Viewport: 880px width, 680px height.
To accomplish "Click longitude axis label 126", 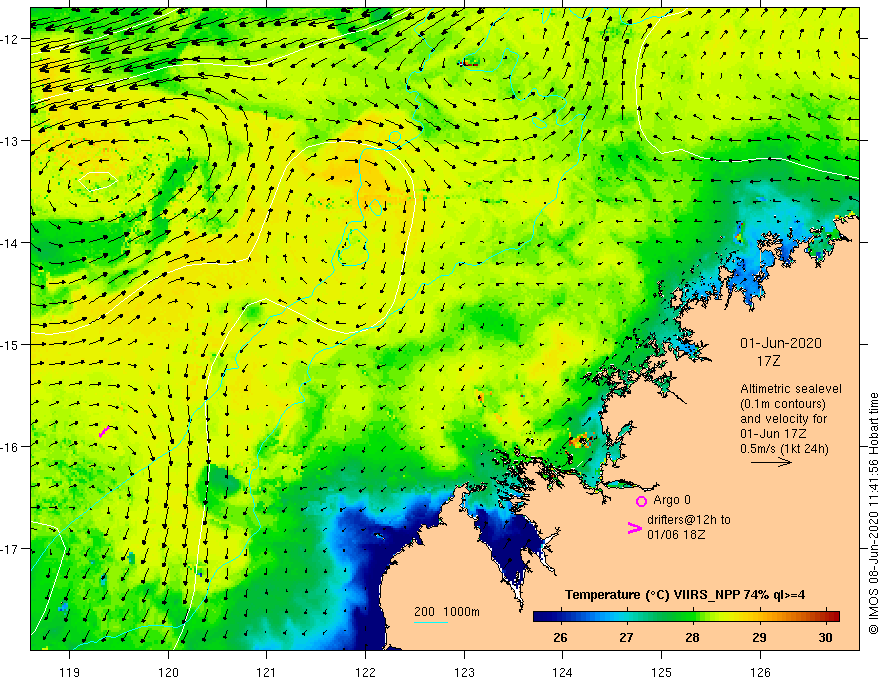I will coord(760,672).
